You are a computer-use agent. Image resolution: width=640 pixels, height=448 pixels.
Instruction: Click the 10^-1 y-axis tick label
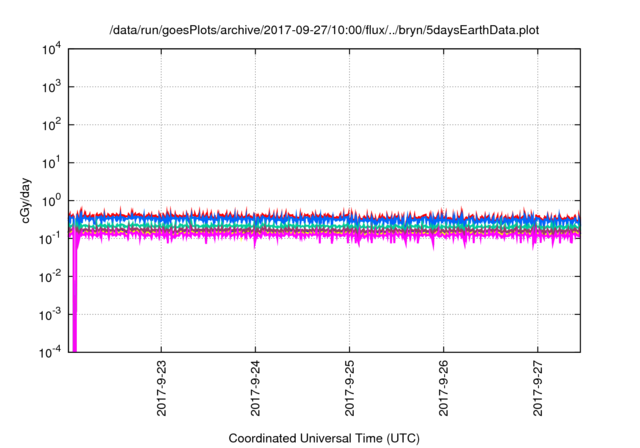(50, 239)
